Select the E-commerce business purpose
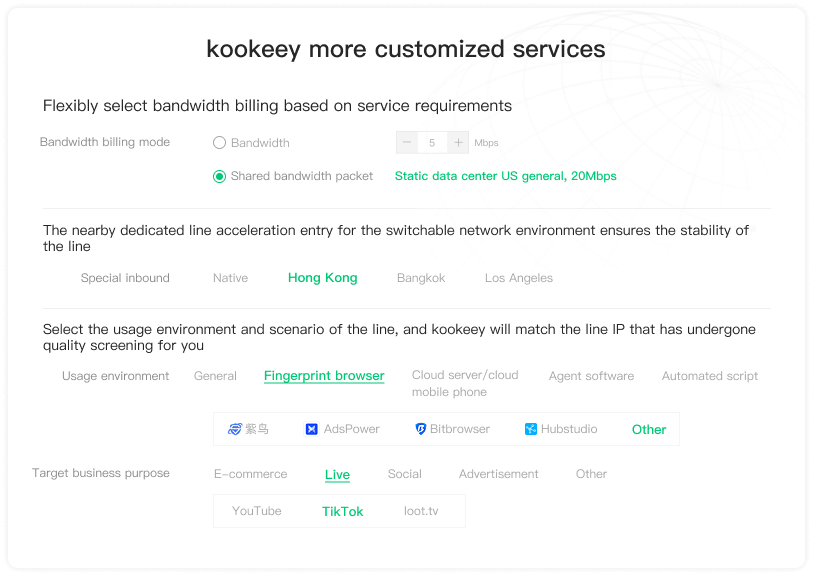 pyautogui.click(x=250, y=474)
